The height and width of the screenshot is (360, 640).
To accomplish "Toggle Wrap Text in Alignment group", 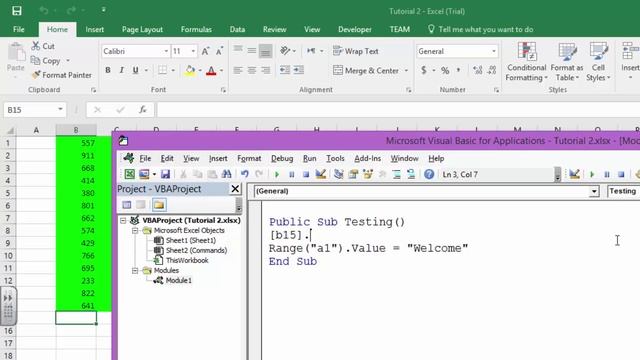I will [x=356, y=51].
